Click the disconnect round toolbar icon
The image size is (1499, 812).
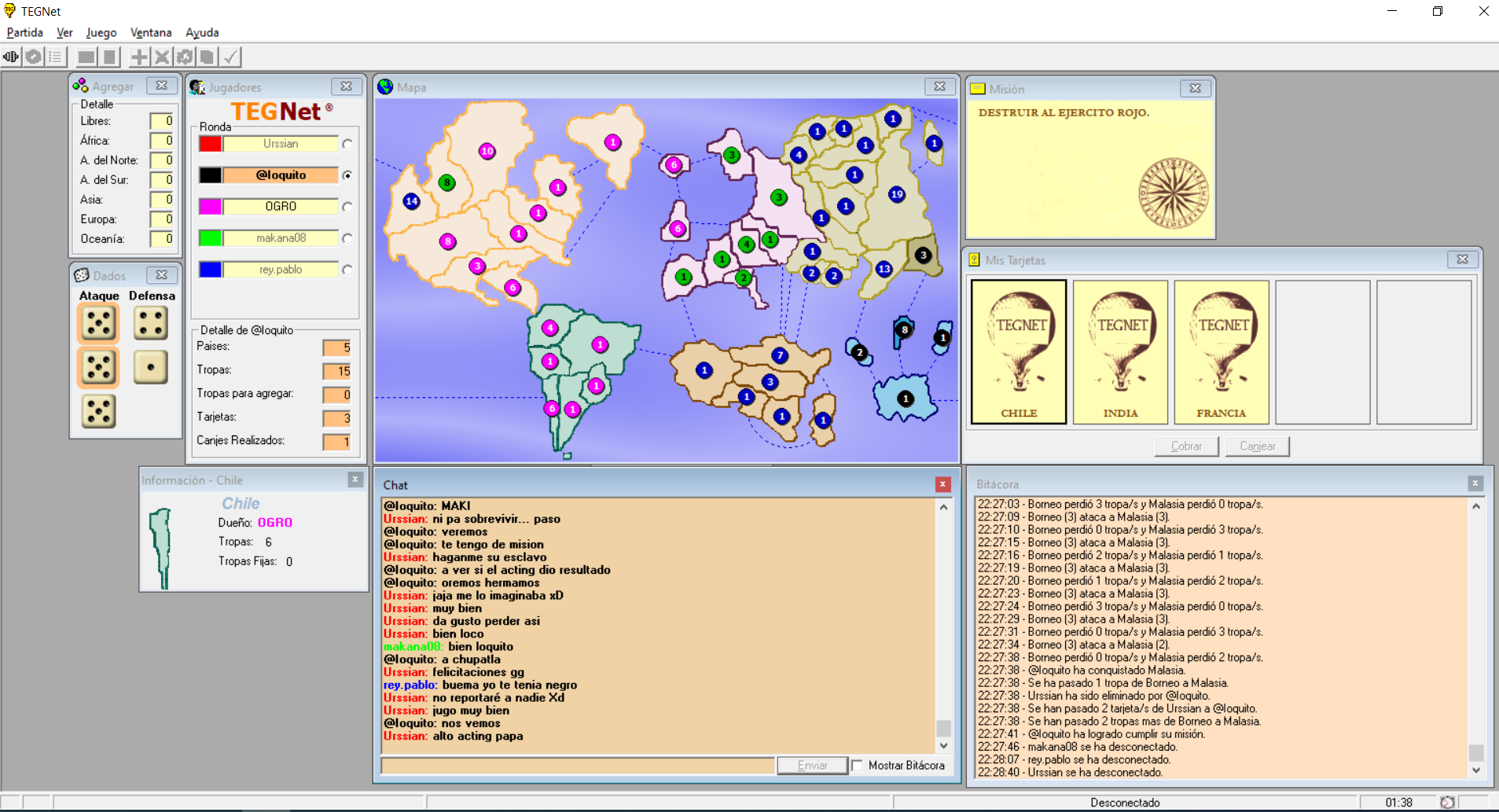(33, 57)
